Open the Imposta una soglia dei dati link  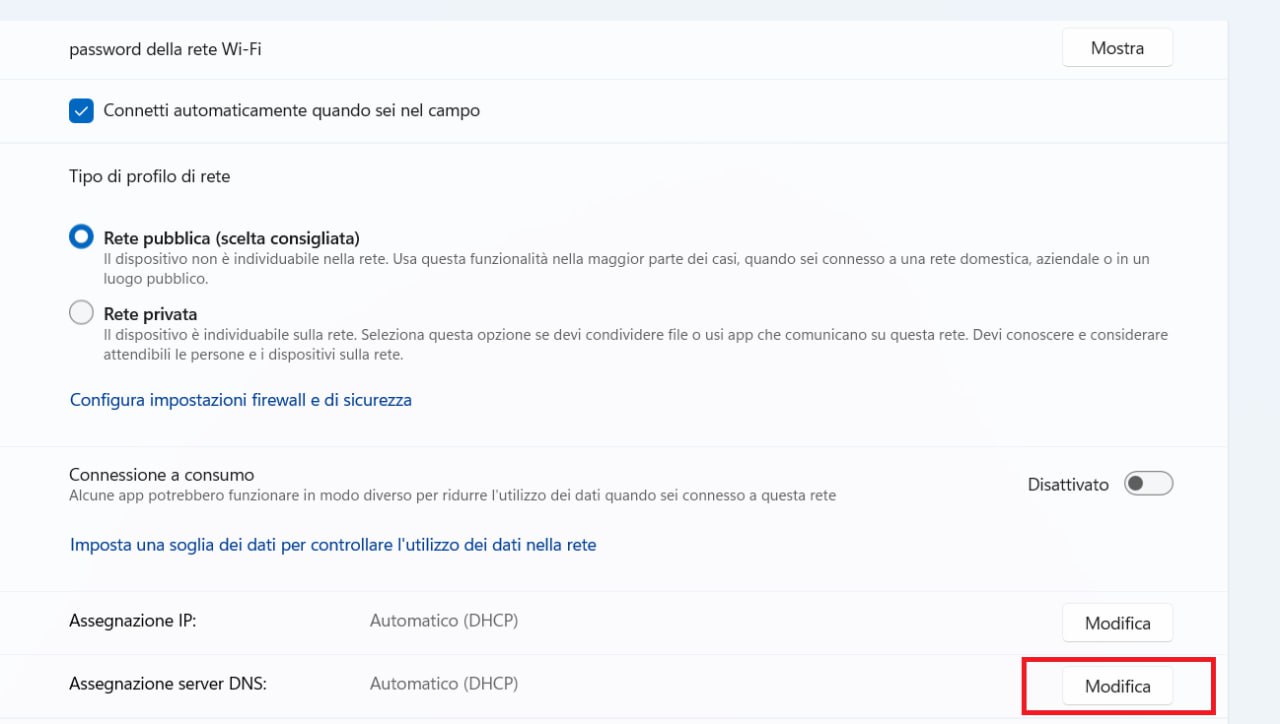coord(332,545)
